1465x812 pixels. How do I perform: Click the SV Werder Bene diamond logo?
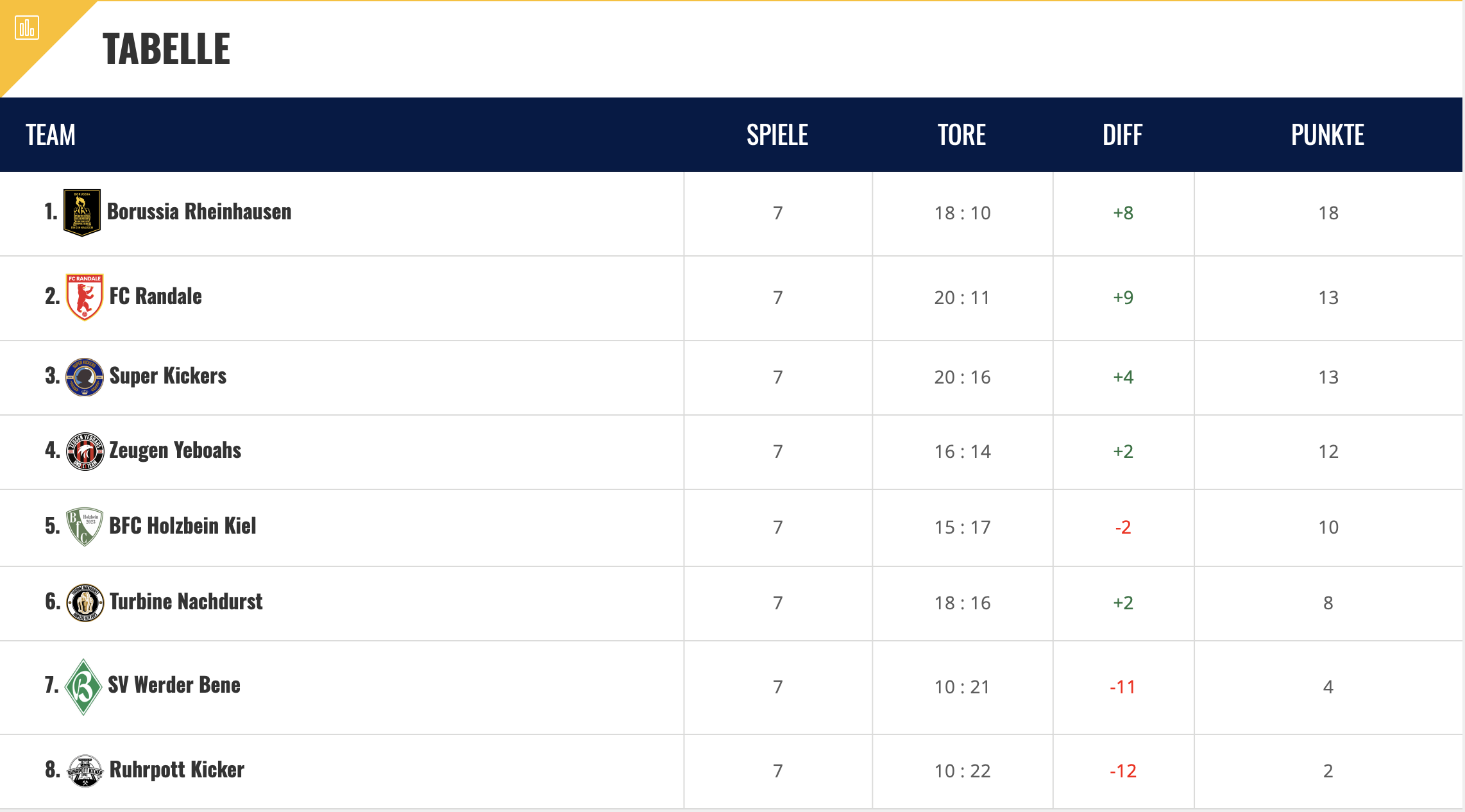click(x=83, y=686)
